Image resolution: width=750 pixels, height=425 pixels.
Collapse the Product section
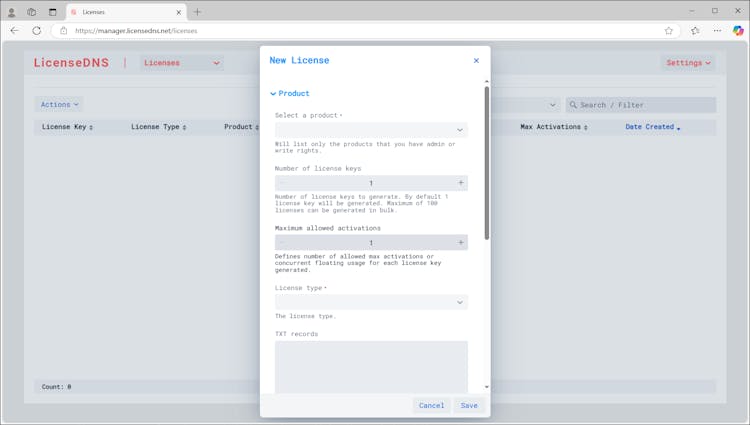tap(290, 94)
